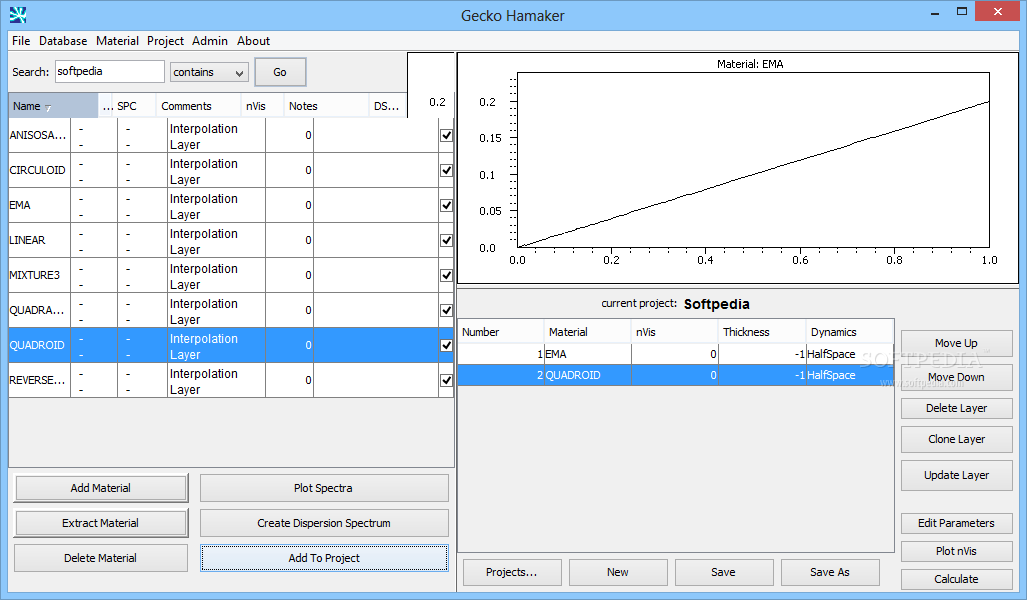Click HalfSpace cell in EMA layer row
1027x600 pixels.
[x=850, y=354]
